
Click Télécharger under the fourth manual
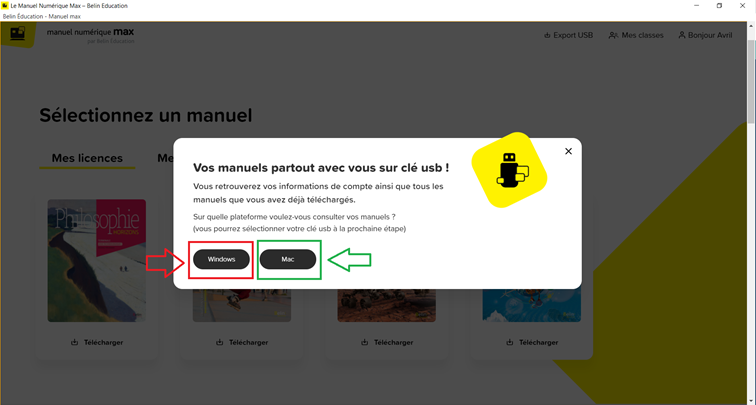click(532, 342)
